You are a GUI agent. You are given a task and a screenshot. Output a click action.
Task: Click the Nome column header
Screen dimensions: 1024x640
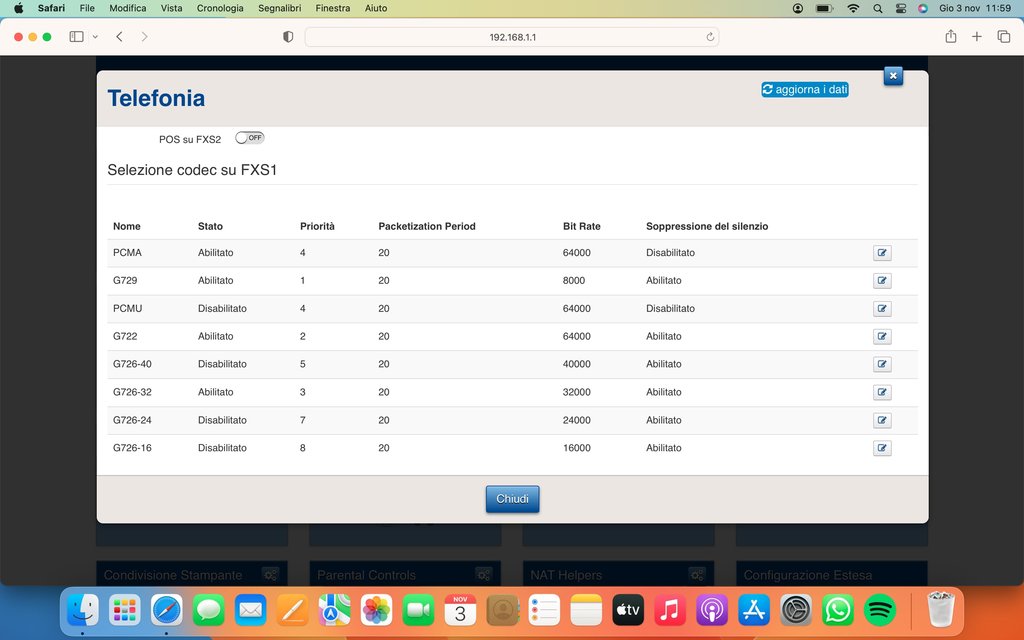pos(127,227)
